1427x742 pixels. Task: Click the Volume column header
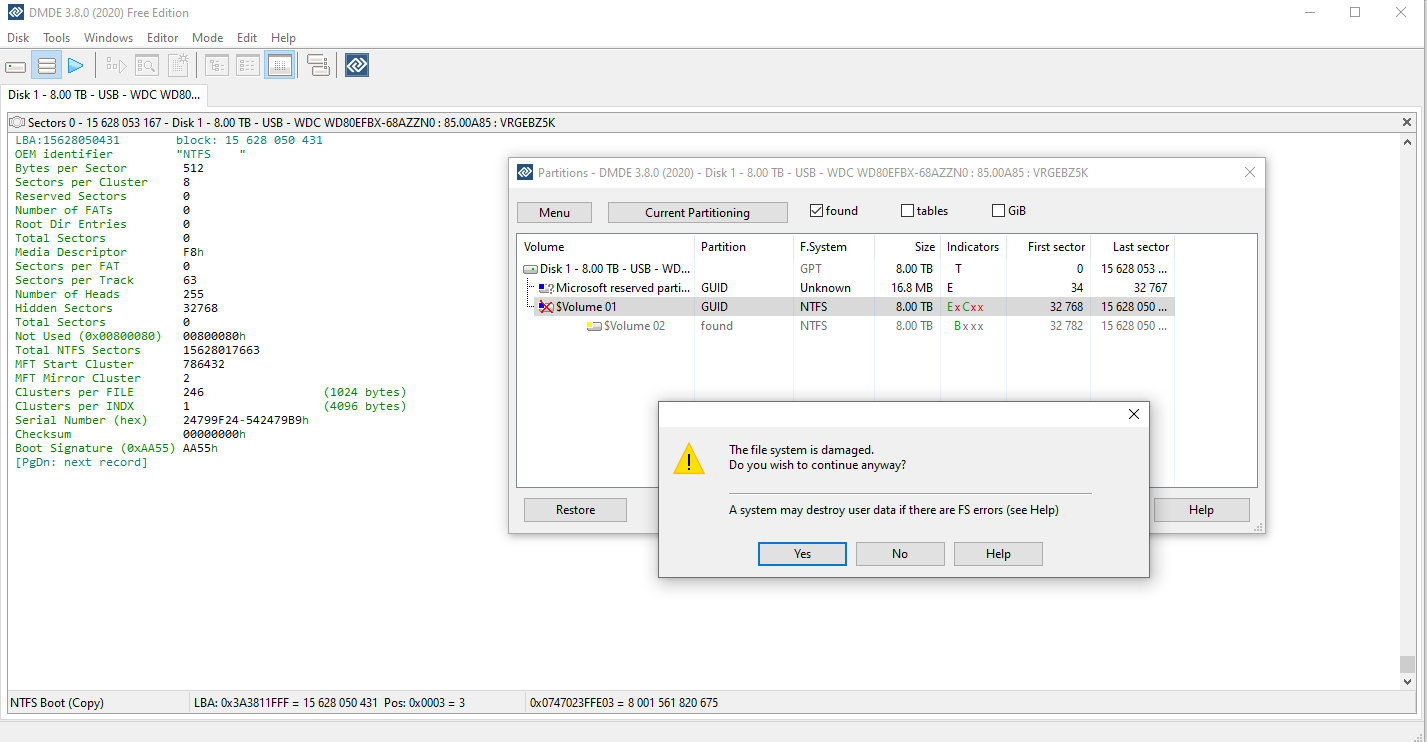click(x=606, y=247)
